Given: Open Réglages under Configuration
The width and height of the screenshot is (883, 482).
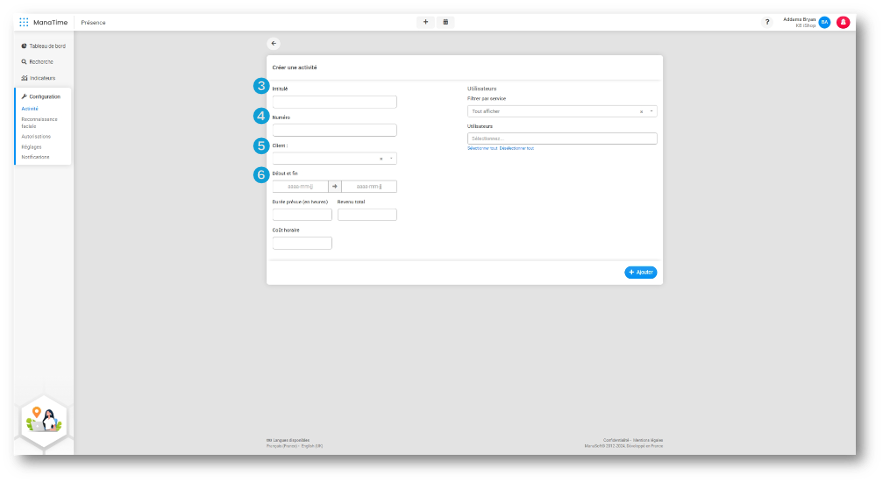Looking at the screenshot, I should pyautogui.click(x=32, y=147).
